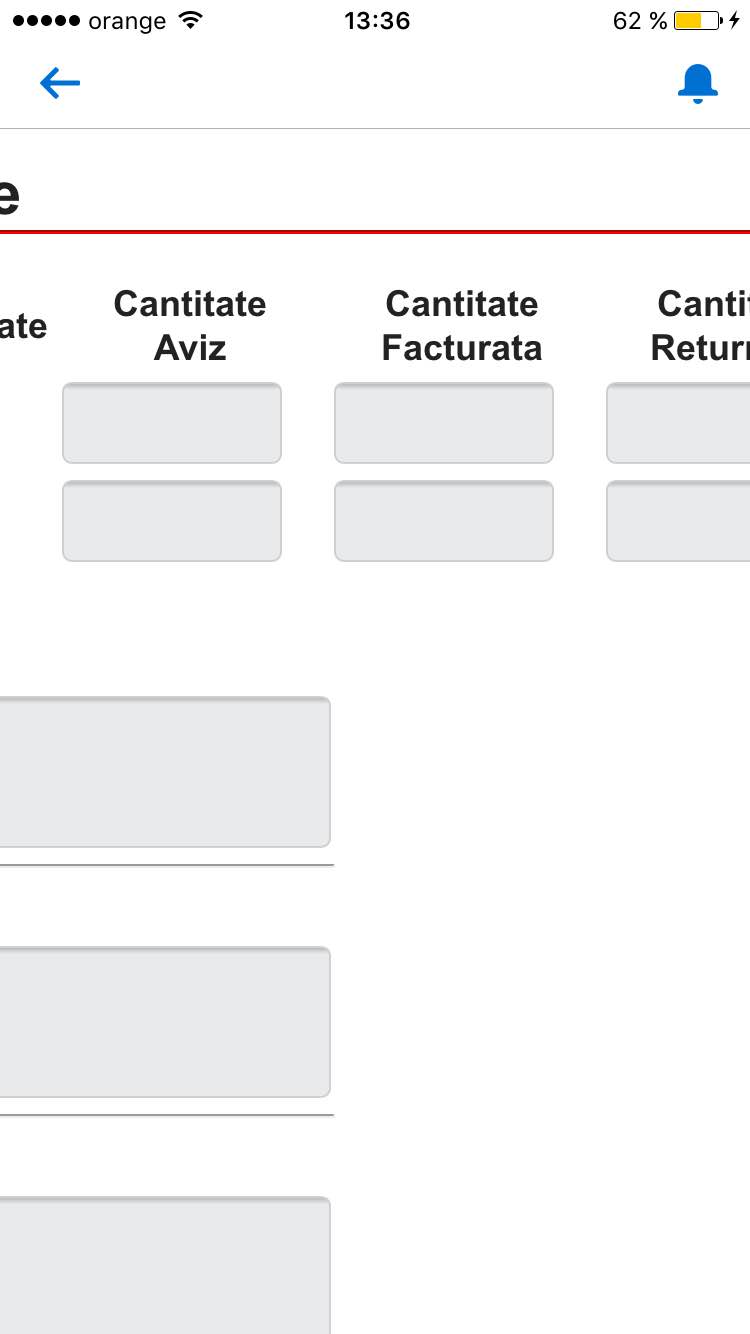The image size is (750, 1334).
Task: Tap the blue back arrow
Action: click(60, 84)
